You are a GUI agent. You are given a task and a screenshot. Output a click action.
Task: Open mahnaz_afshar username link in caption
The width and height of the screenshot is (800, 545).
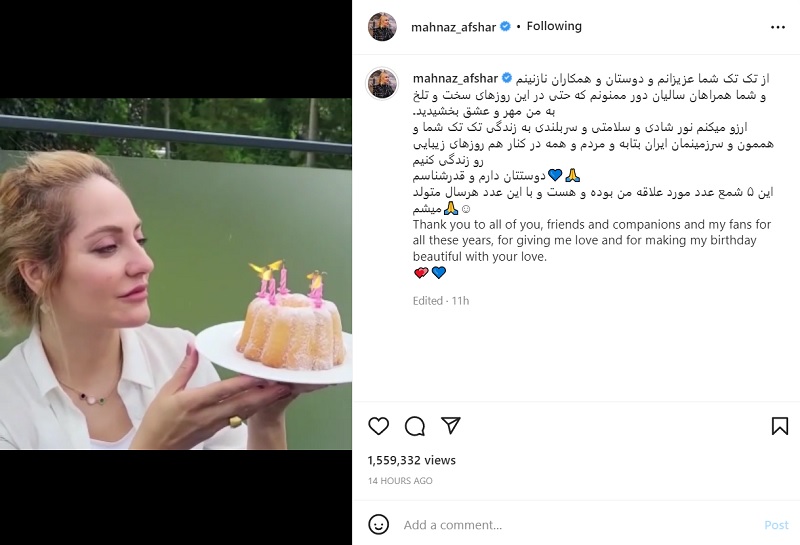point(455,79)
